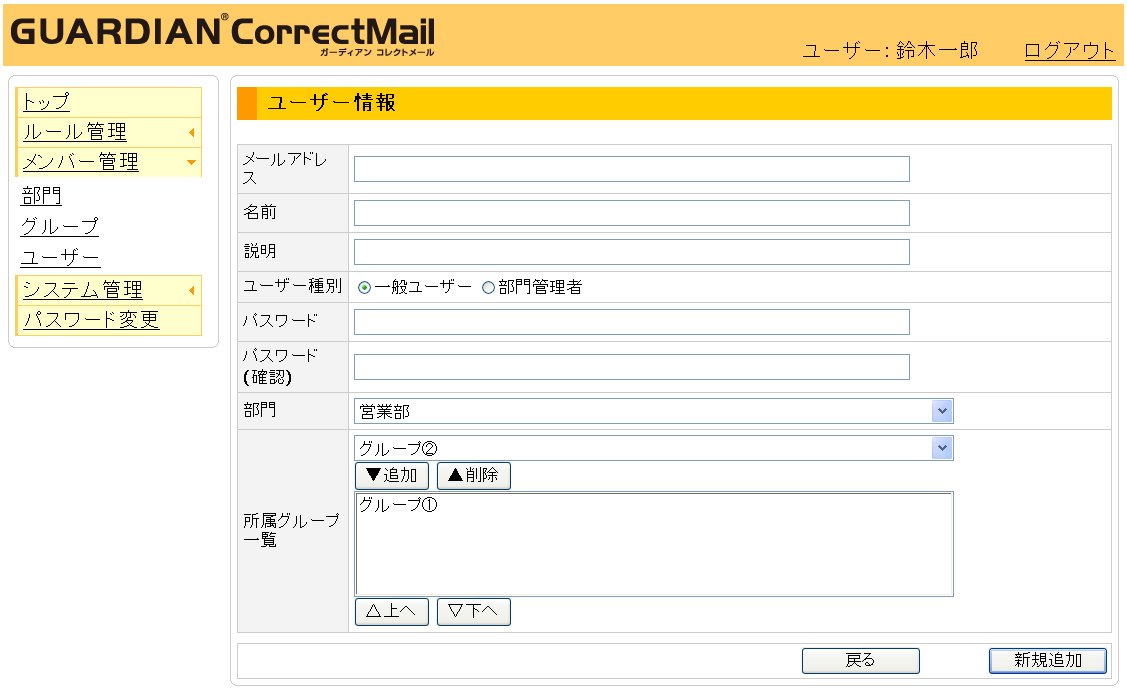Click the ユーザー情報 heading
This screenshot has height=690, width=1127.
[331, 103]
